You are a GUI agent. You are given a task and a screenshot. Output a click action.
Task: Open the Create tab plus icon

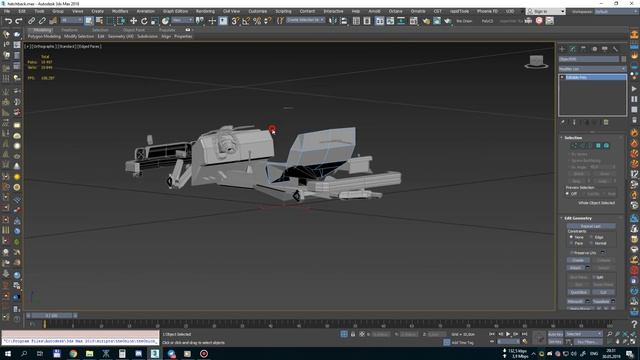[562, 49]
